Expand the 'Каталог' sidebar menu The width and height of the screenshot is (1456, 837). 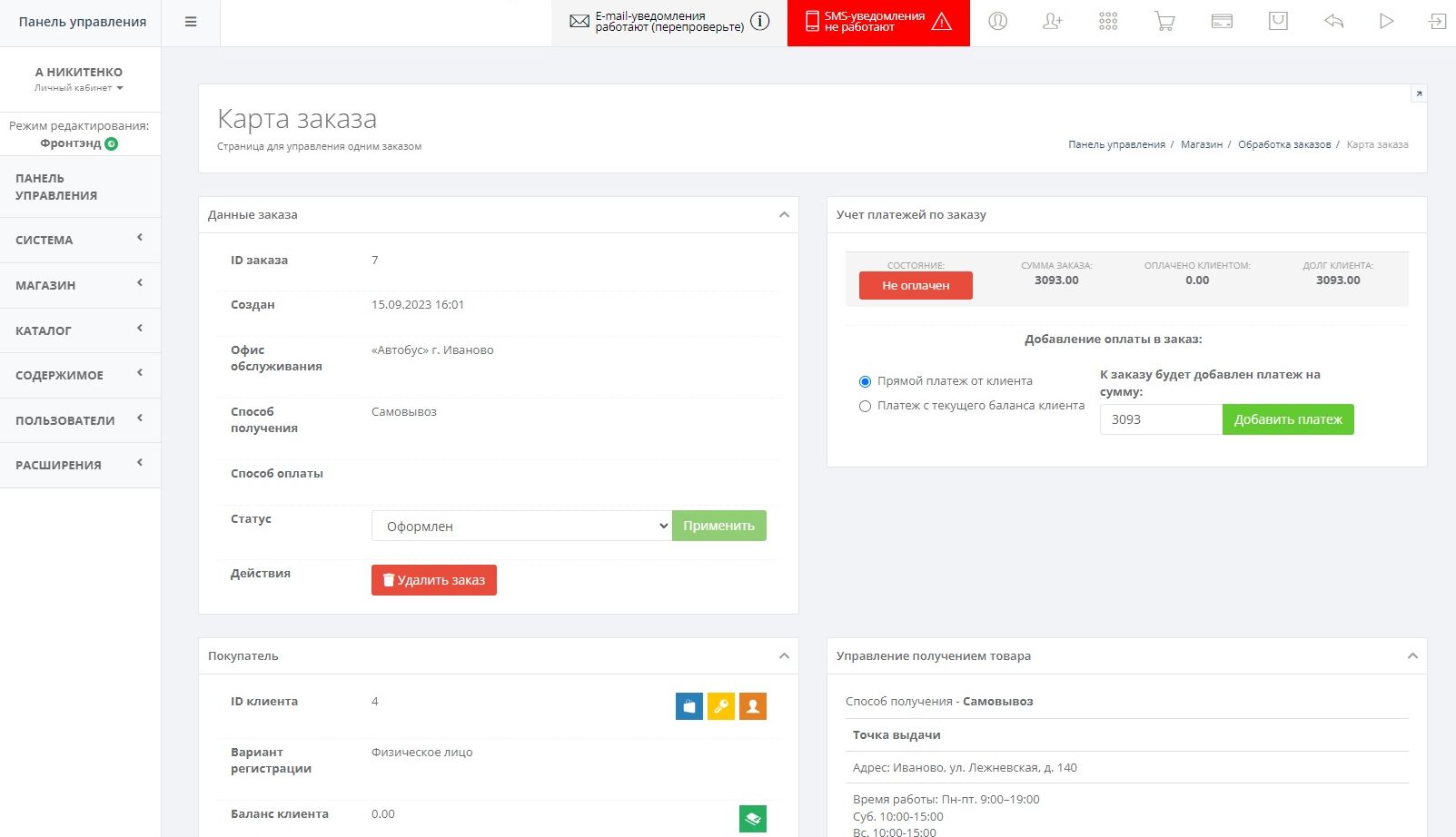coord(80,330)
